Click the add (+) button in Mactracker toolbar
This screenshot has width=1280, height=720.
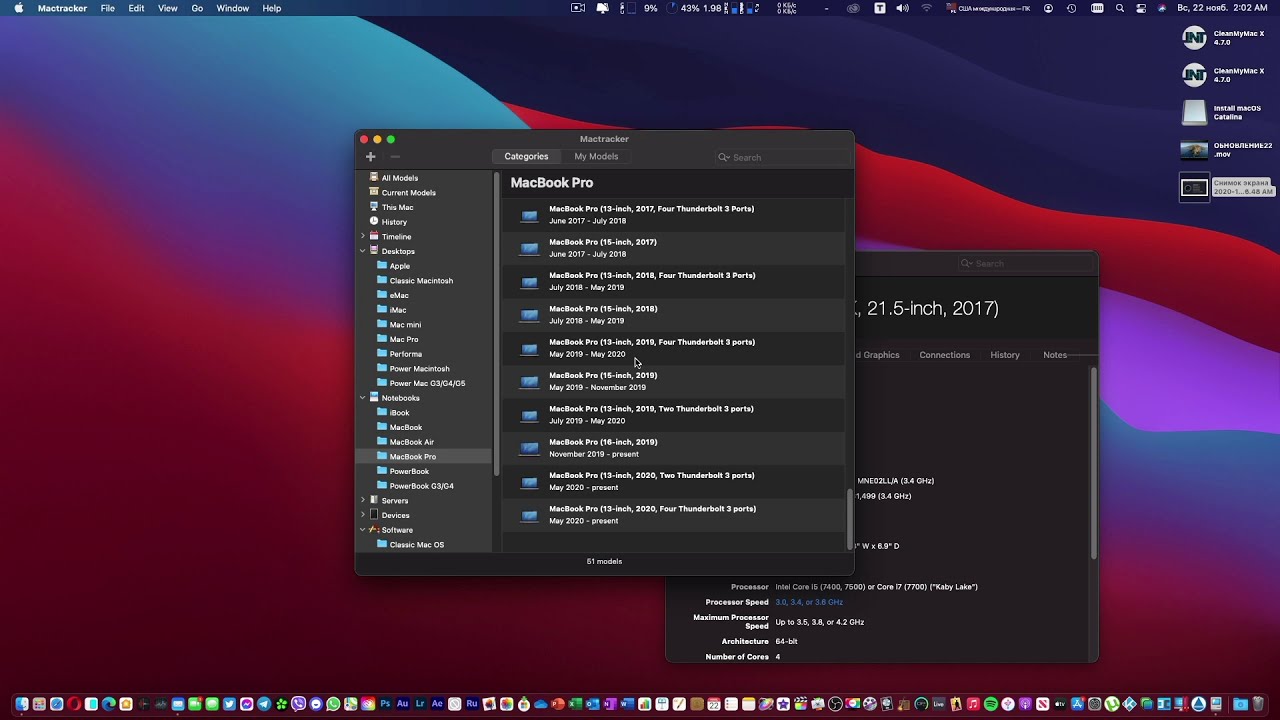point(370,157)
